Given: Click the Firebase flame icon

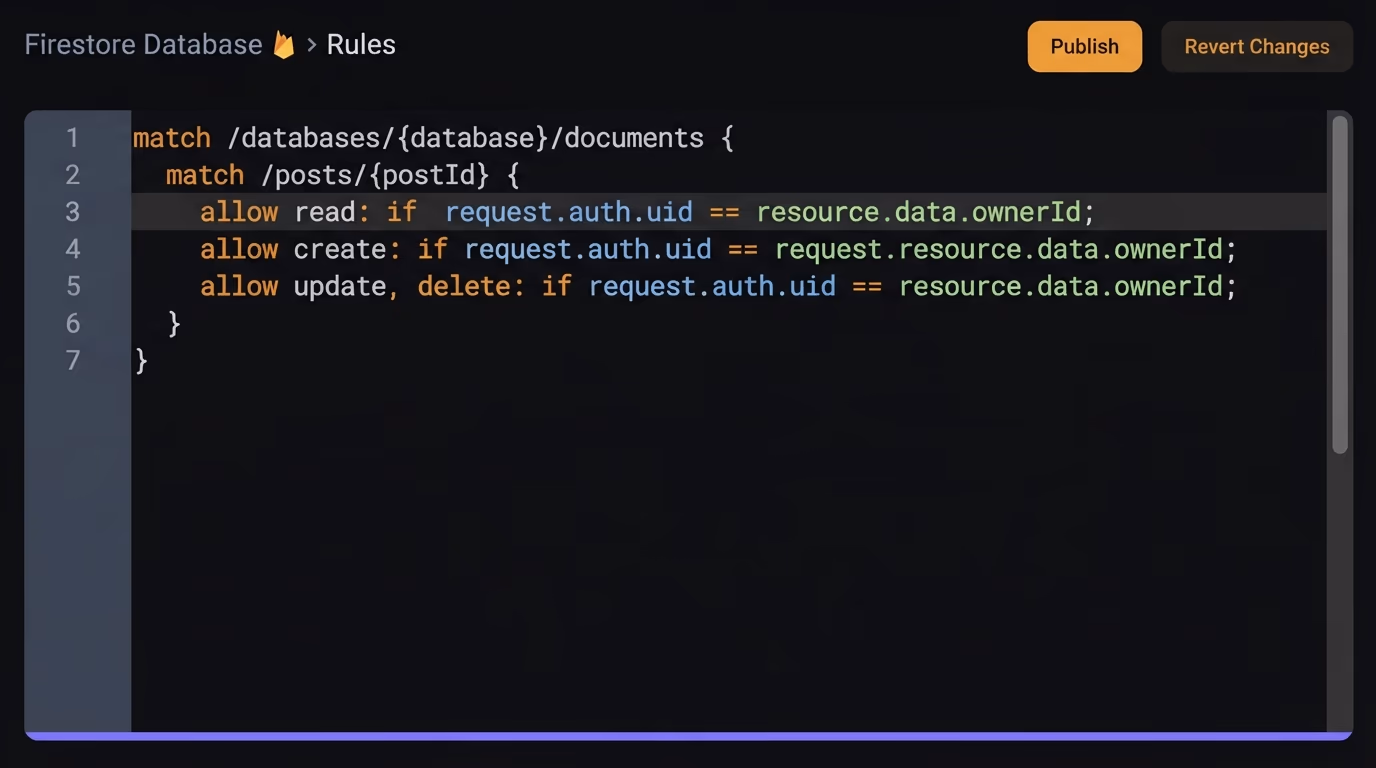Looking at the screenshot, I should coord(284,45).
